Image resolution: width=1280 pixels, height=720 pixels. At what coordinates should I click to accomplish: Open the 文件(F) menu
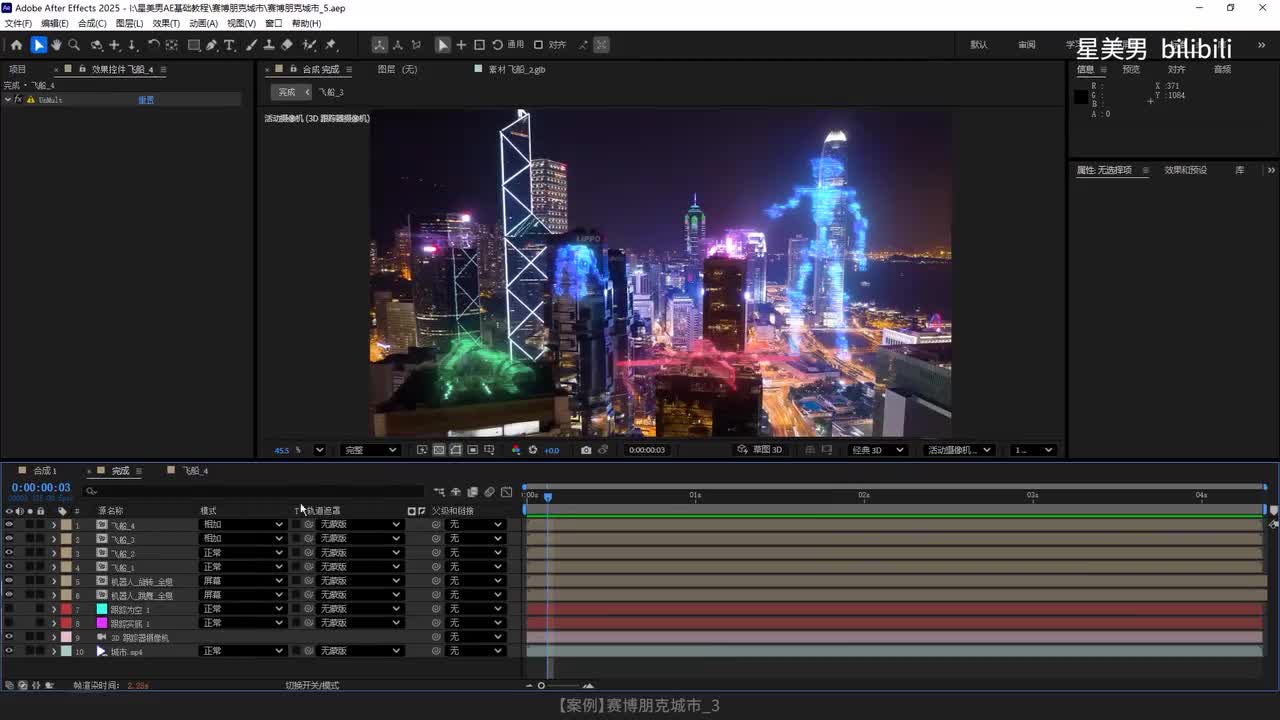pyautogui.click(x=18, y=23)
